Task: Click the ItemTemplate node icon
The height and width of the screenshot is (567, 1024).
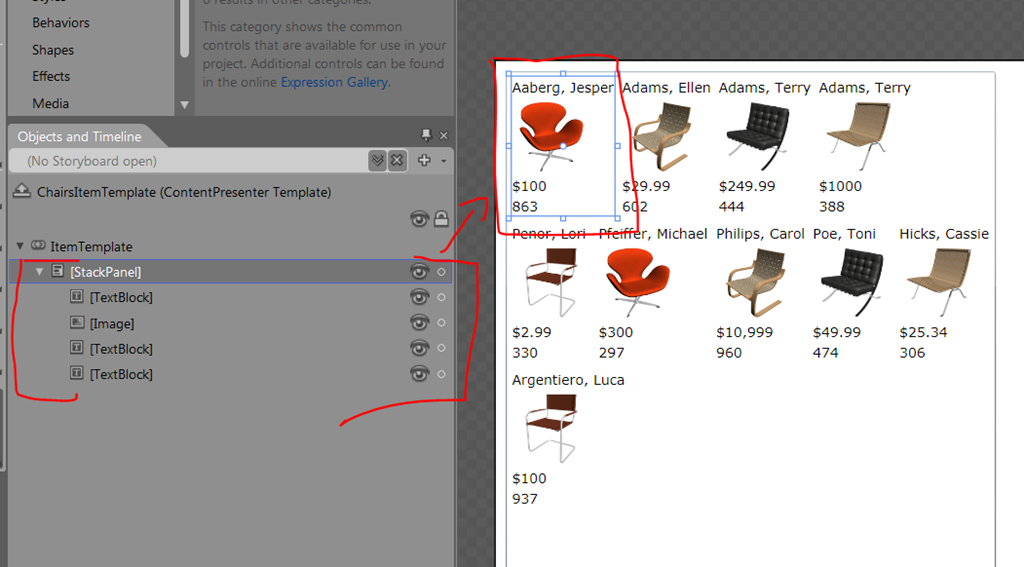Action: [39, 246]
